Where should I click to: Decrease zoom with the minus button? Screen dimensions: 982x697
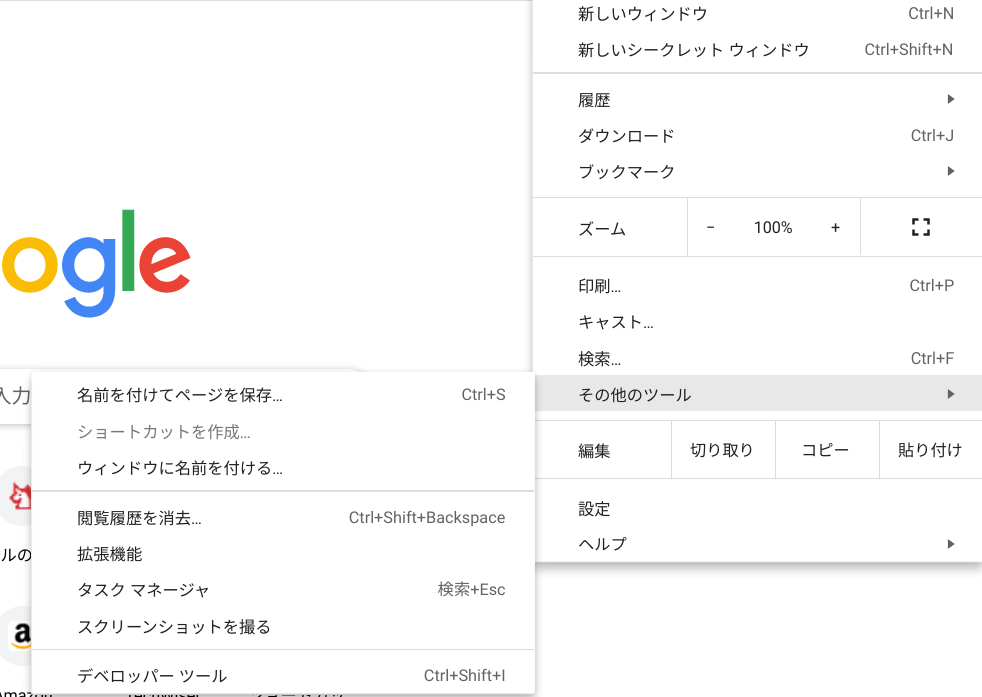[710, 227]
